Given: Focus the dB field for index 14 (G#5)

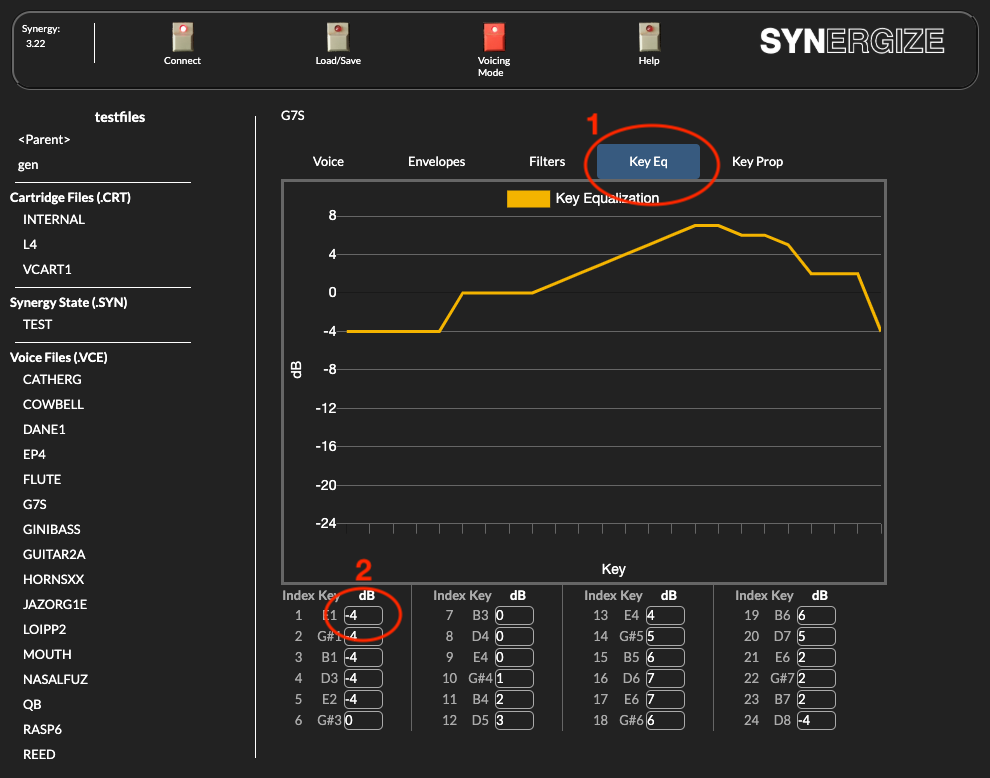Looking at the screenshot, I should [665, 637].
